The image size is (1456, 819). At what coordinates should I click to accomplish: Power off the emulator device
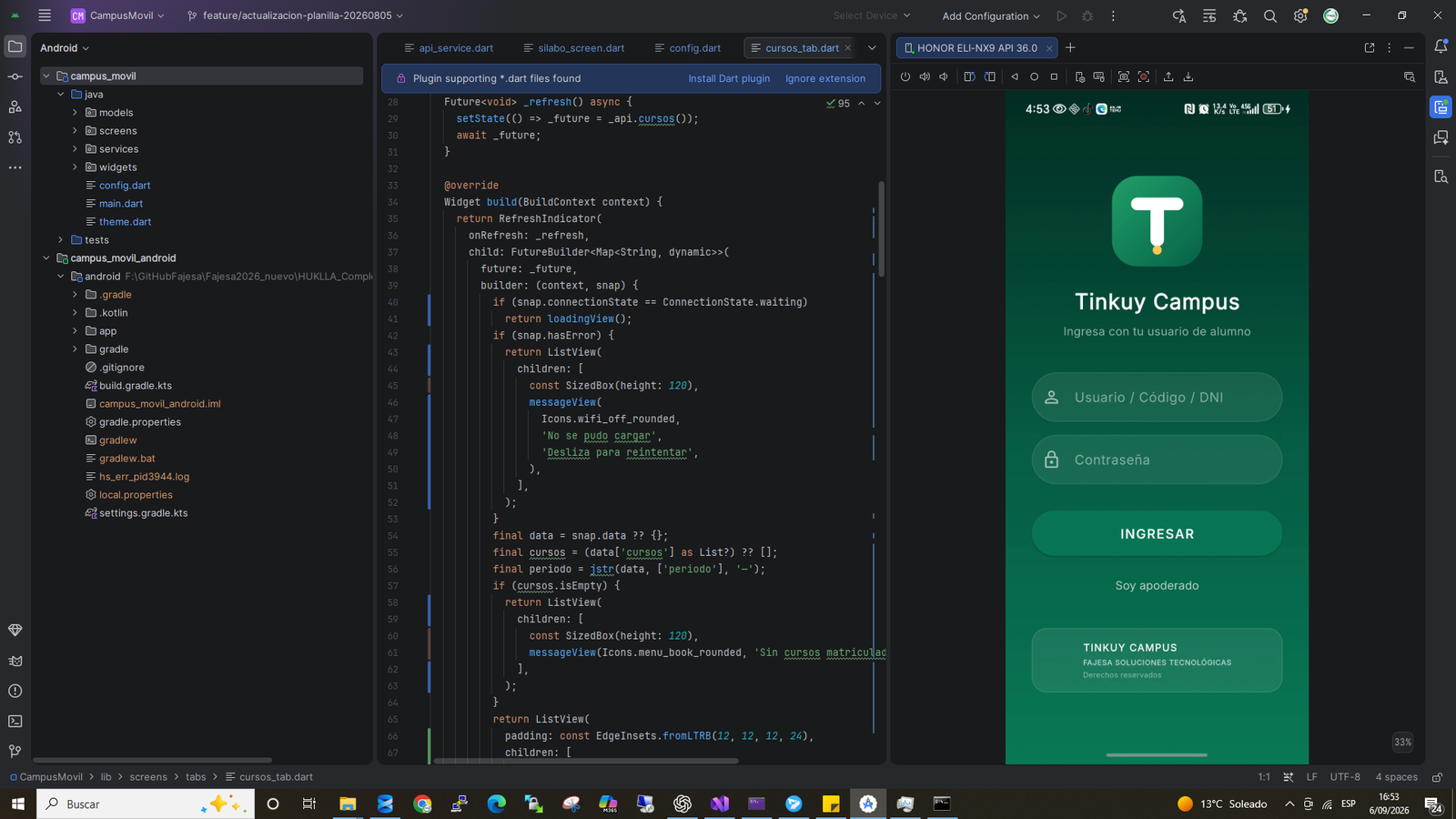(x=905, y=77)
